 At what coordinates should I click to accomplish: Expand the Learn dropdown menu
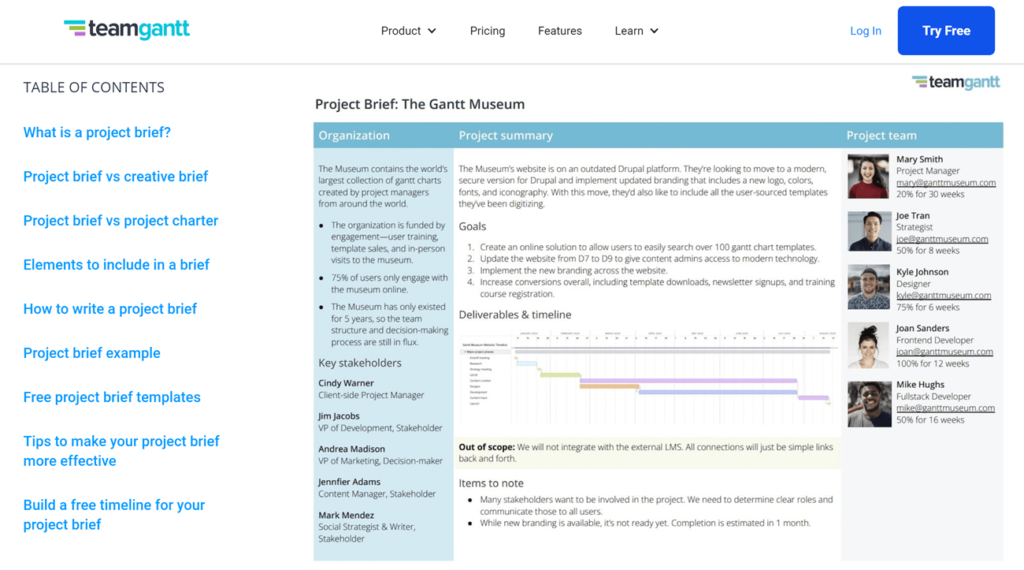coord(636,31)
